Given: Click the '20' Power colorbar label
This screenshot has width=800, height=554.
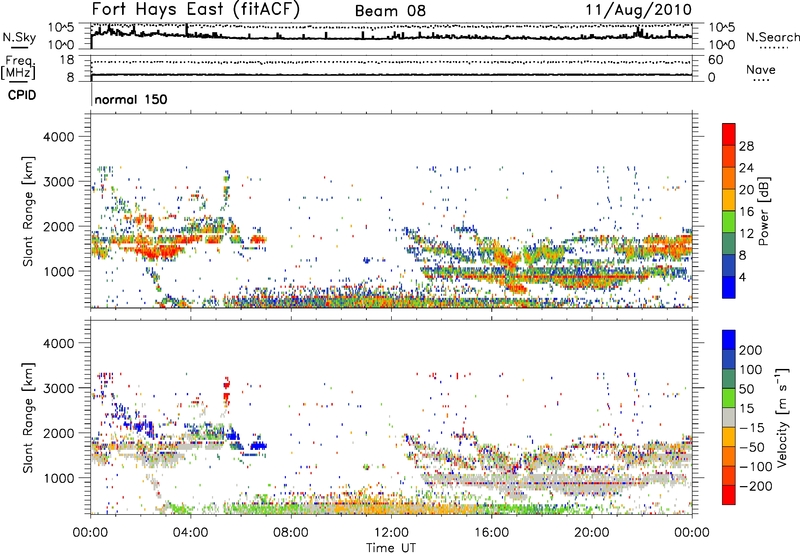Looking at the screenshot, I should tap(746, 190).
